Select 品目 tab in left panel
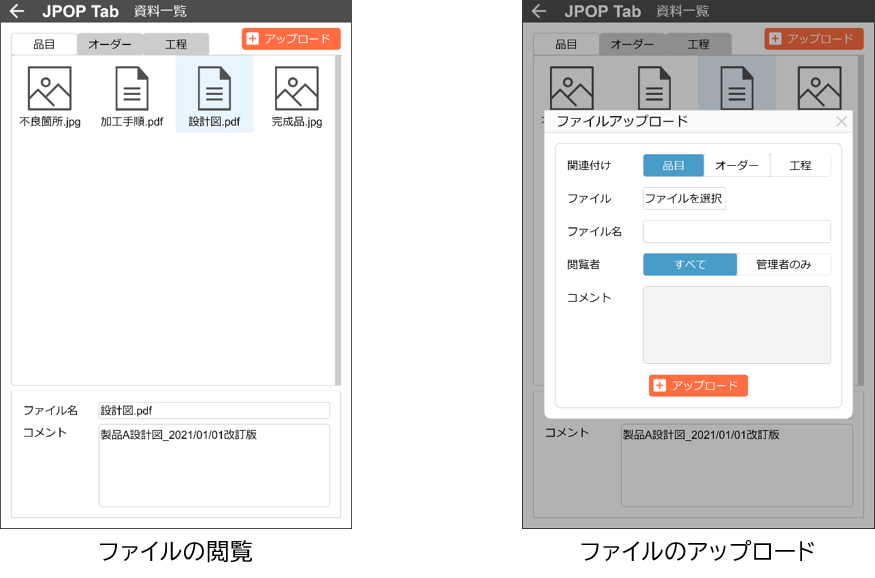This screenshot has height=578, width=875. [x=44, y=44]
